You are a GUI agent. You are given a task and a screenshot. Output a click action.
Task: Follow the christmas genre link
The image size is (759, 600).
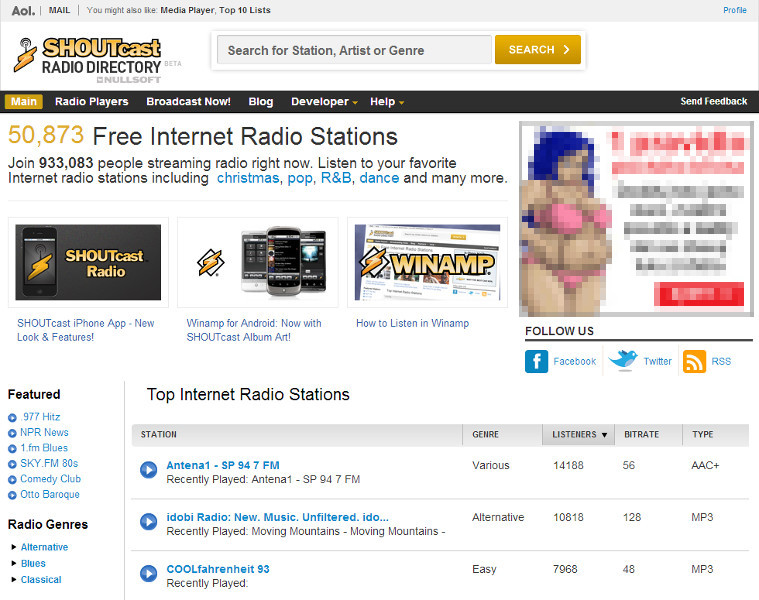(x=248, y=178)
